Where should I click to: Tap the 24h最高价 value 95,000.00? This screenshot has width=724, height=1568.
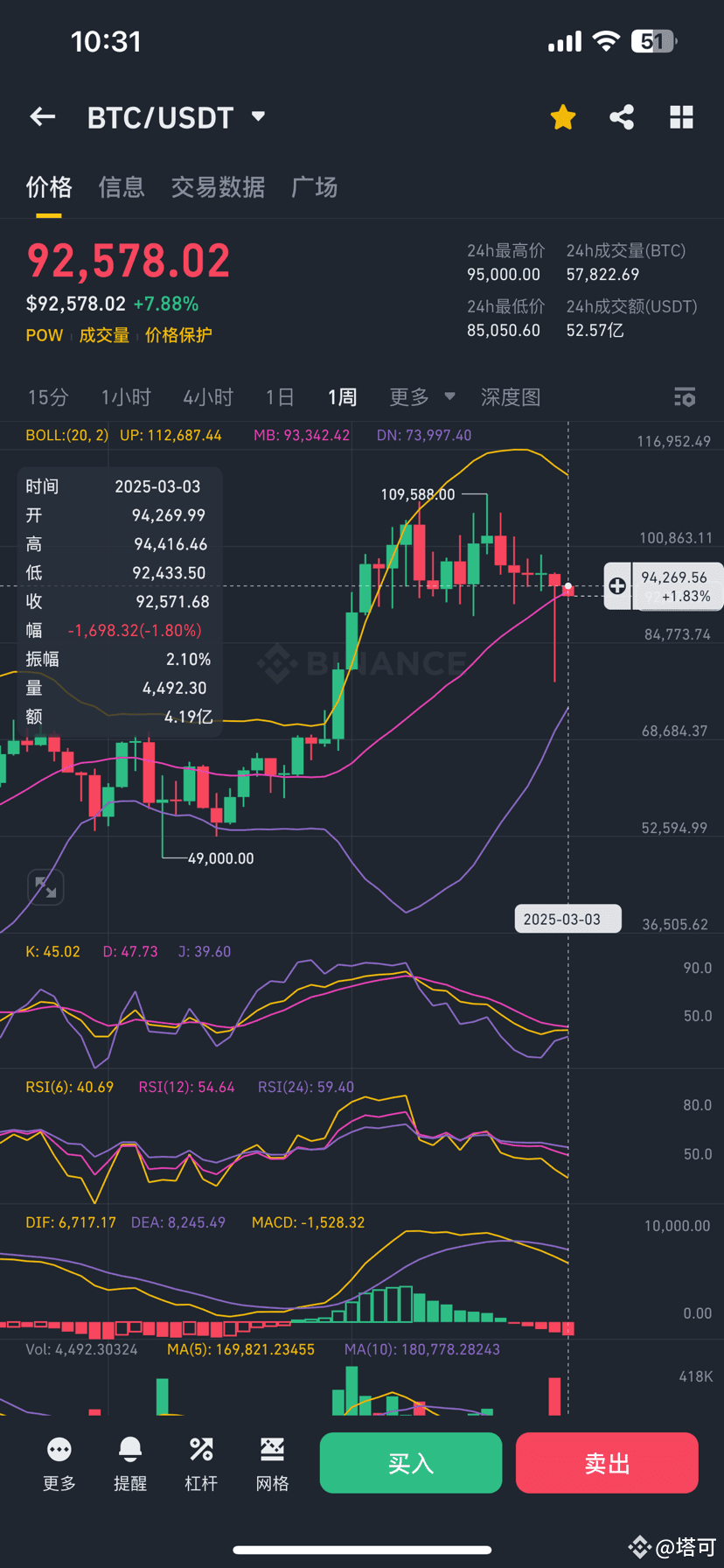[504, 275]
